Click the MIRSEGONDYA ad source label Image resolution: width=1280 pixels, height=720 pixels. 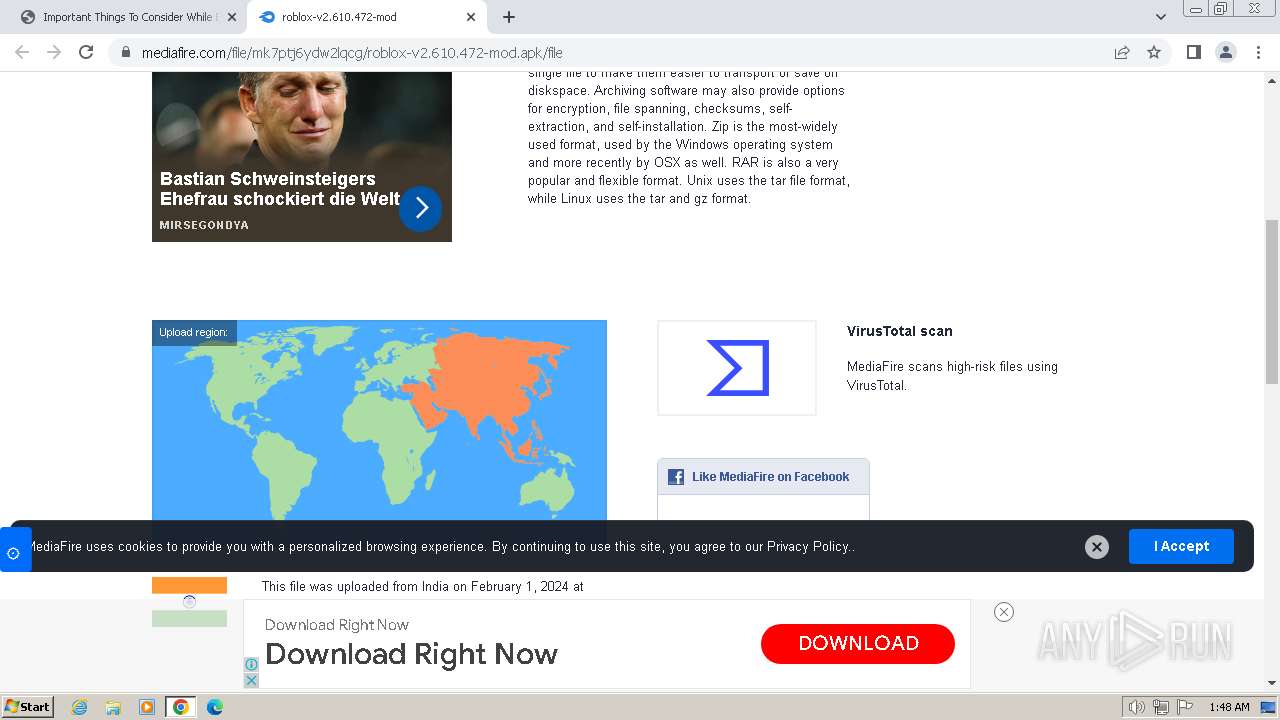[204, 225]
